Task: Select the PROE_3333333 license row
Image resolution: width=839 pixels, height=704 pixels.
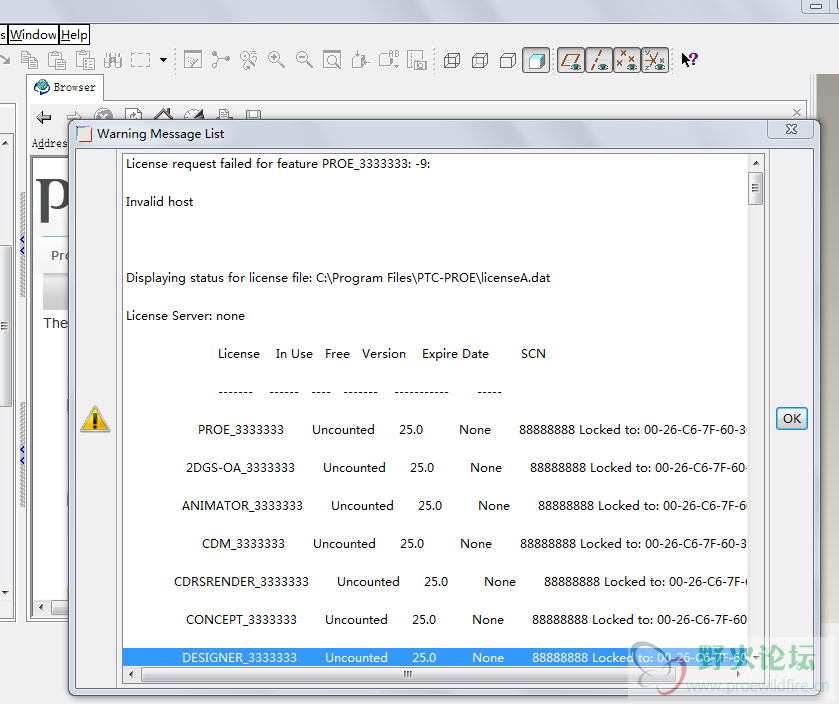Action: 435,430
